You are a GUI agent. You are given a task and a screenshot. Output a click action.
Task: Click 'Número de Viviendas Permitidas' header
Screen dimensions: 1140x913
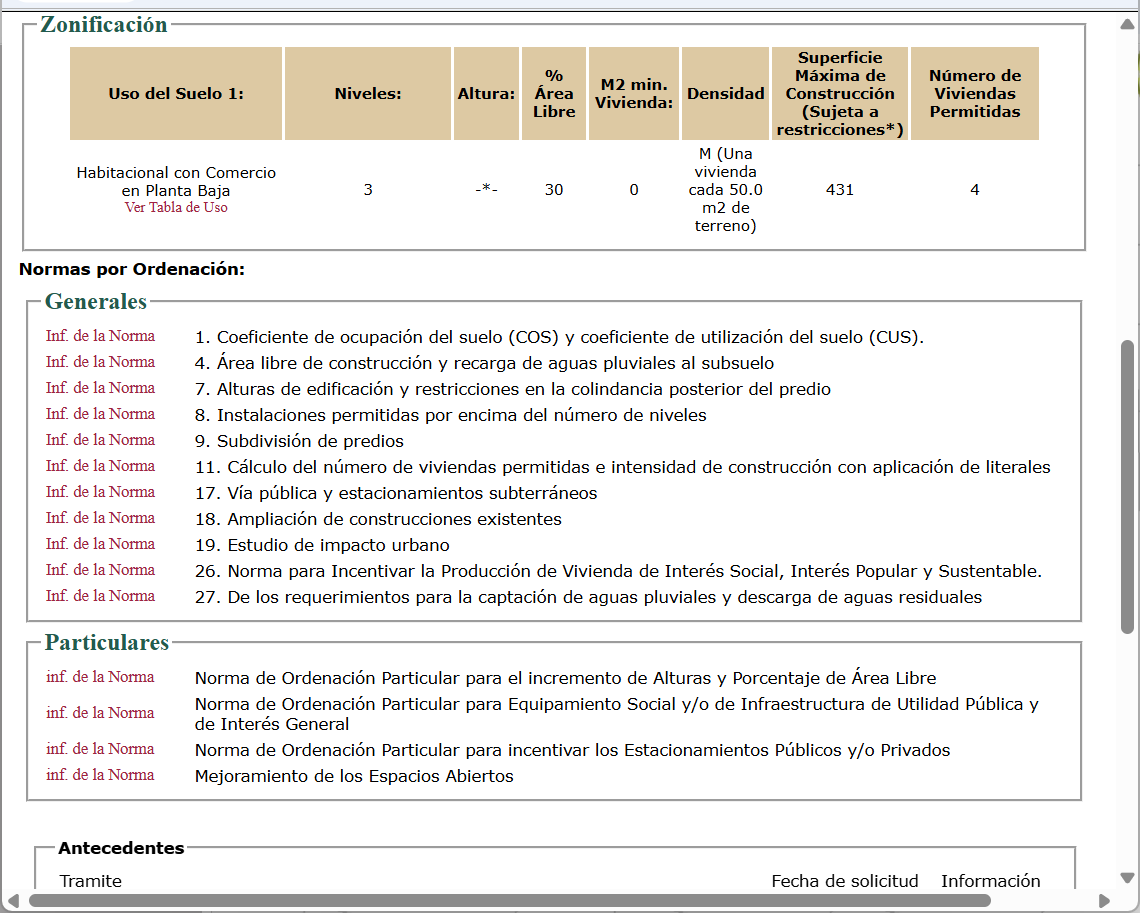click(975, 94)
